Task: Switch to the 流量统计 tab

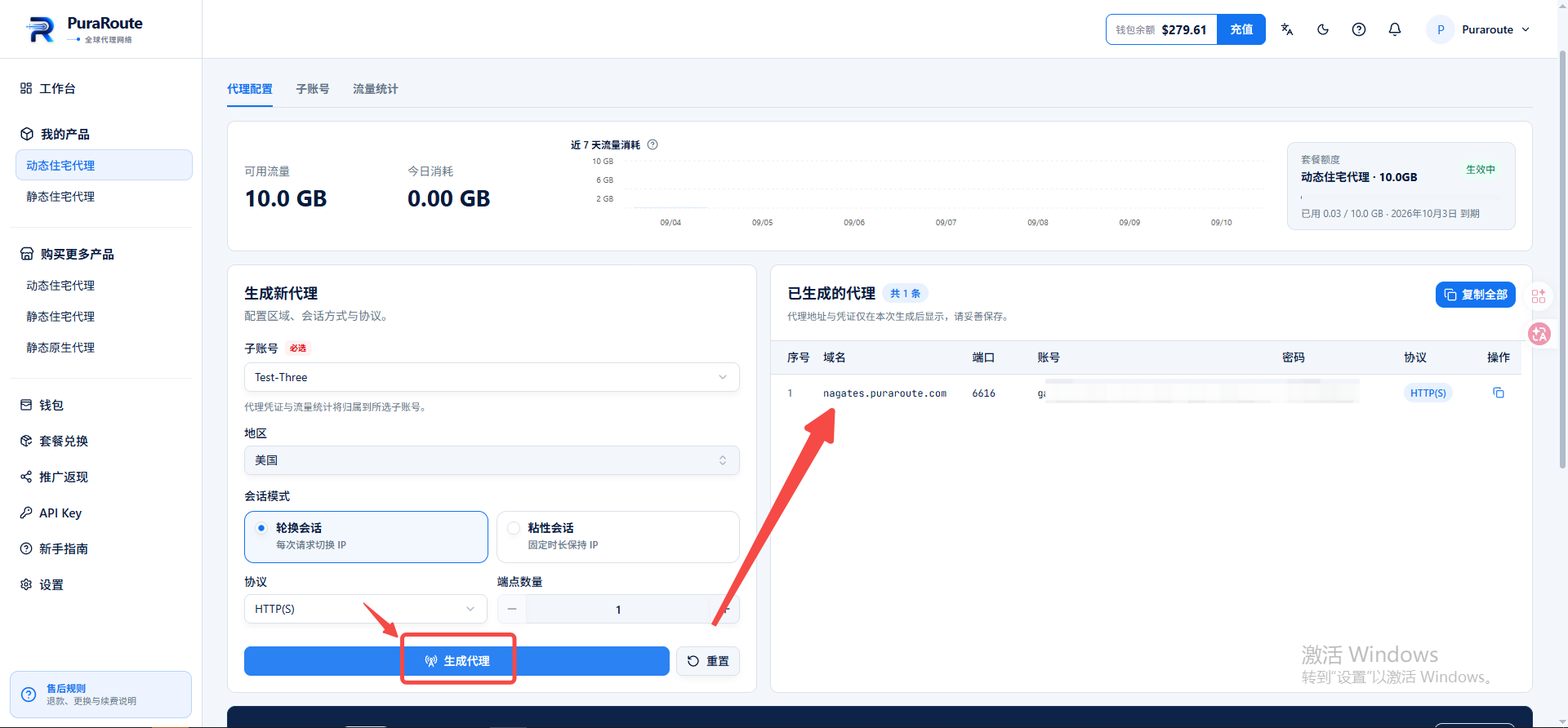Action: [376, 89]
